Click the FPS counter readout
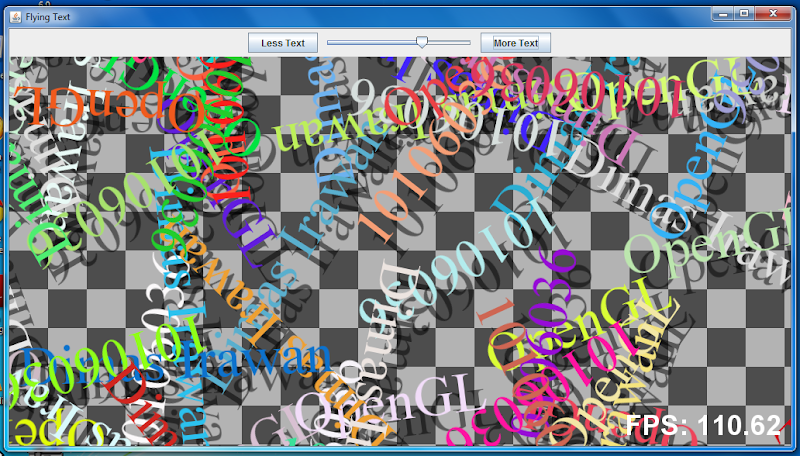This screenshot has height=456, width=800. (703, 424)
